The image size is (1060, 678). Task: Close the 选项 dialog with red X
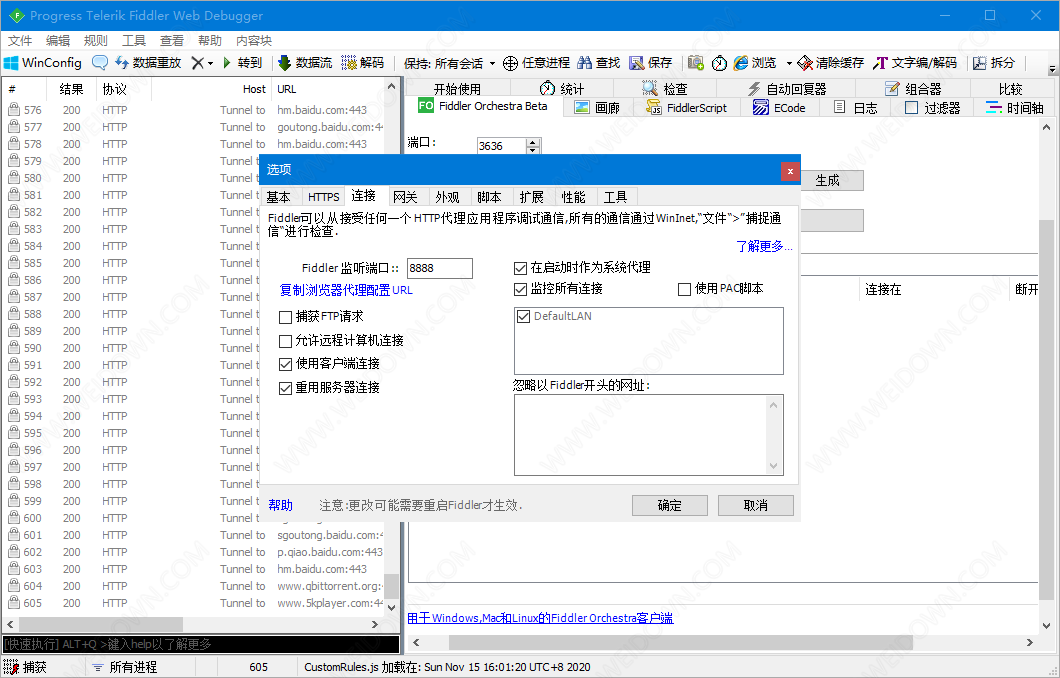(x=790, y=171)
